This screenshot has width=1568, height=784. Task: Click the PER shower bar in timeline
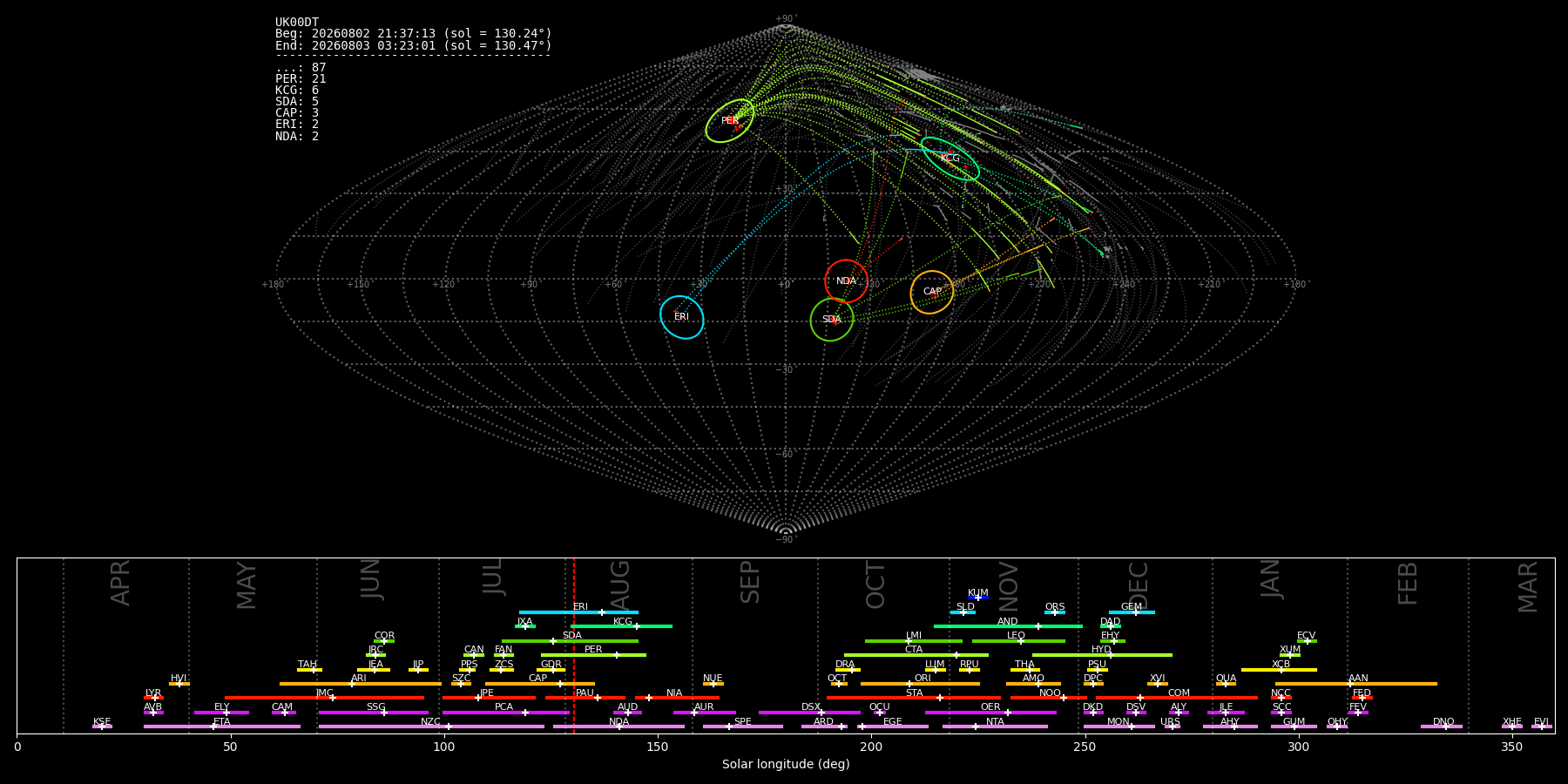pos(593,655)
